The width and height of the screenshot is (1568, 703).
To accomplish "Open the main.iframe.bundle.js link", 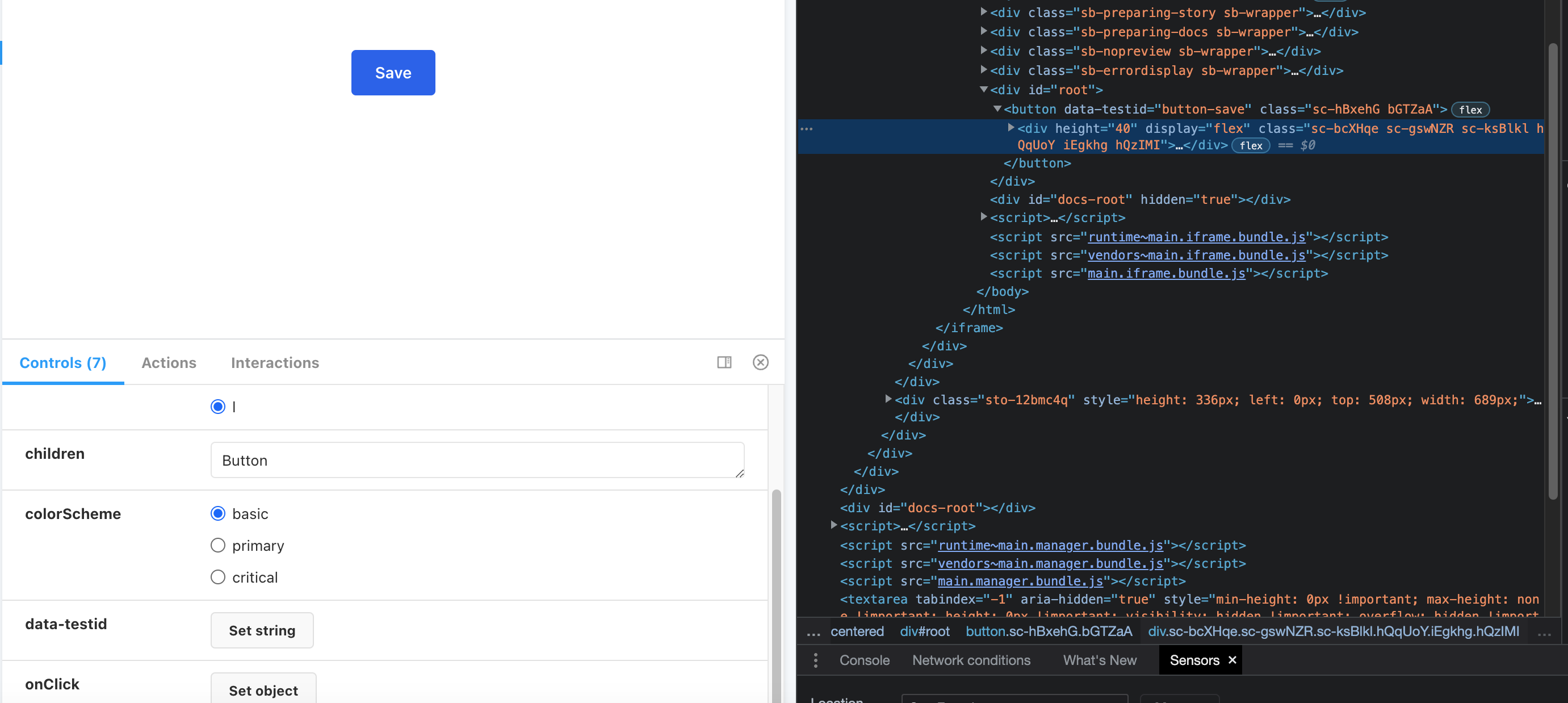I will click(1166, 274).
